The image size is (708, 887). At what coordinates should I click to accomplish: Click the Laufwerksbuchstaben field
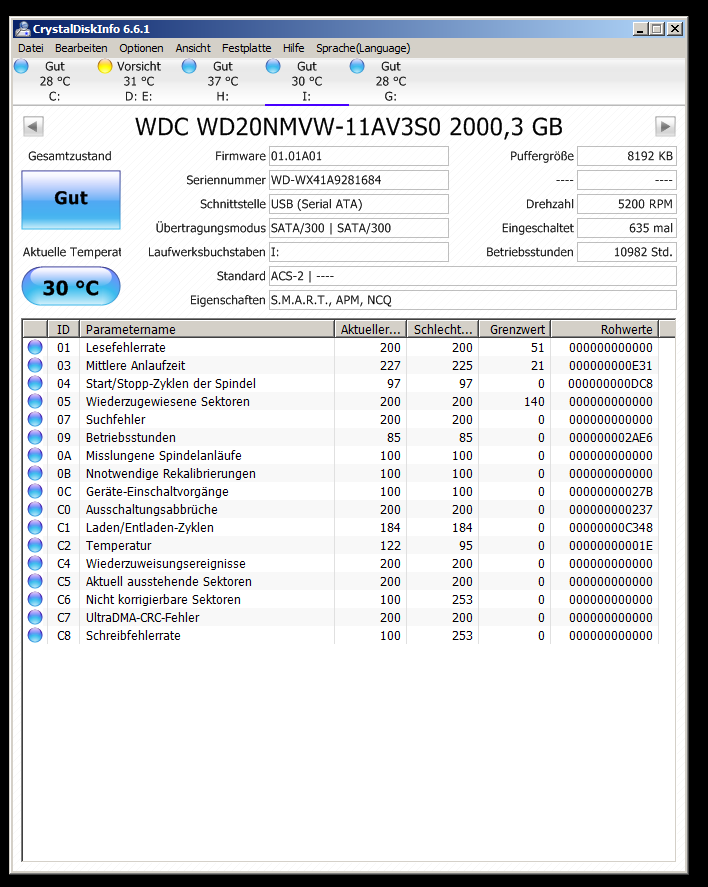point(359,252)
